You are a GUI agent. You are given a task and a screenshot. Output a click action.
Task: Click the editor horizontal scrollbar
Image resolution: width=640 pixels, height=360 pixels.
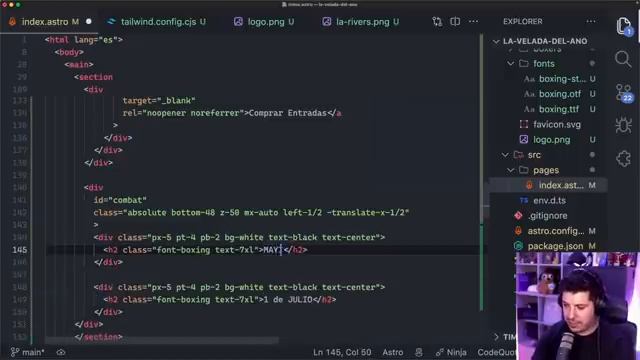coord(162,340)
